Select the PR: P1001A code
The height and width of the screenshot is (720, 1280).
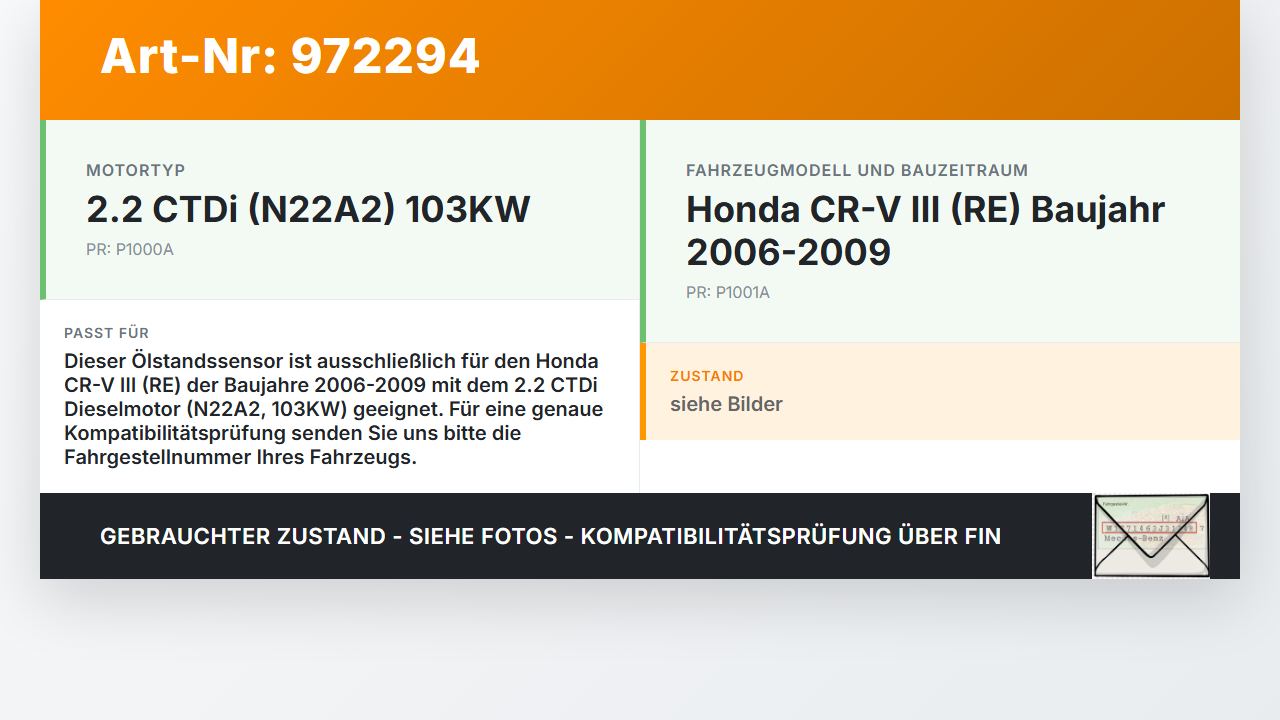pyautogui.click(x=727, y=292)
